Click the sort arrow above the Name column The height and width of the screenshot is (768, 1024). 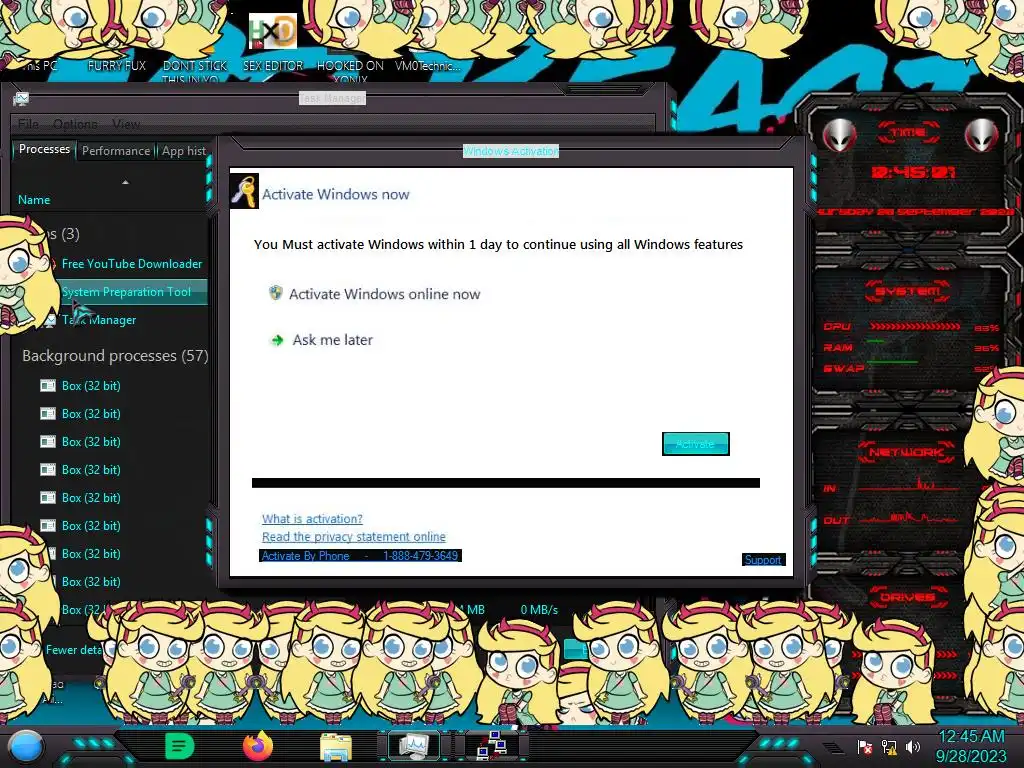125,182
